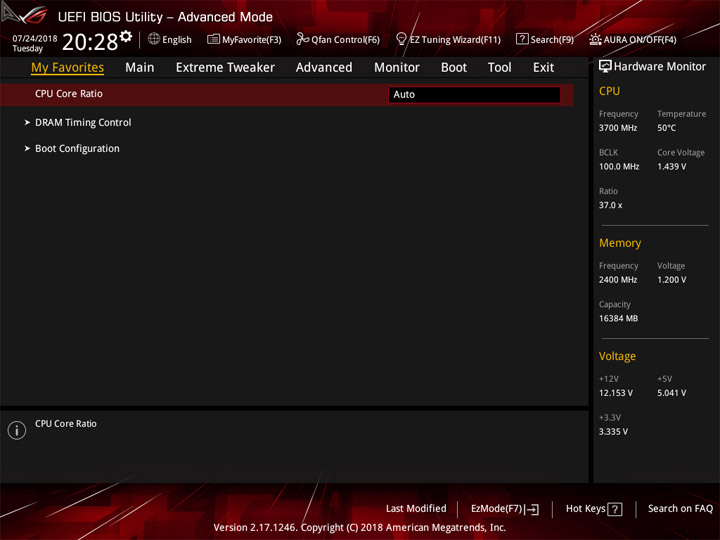
Task: Click CPU Core Ratio help description
Action: (66, 424)
